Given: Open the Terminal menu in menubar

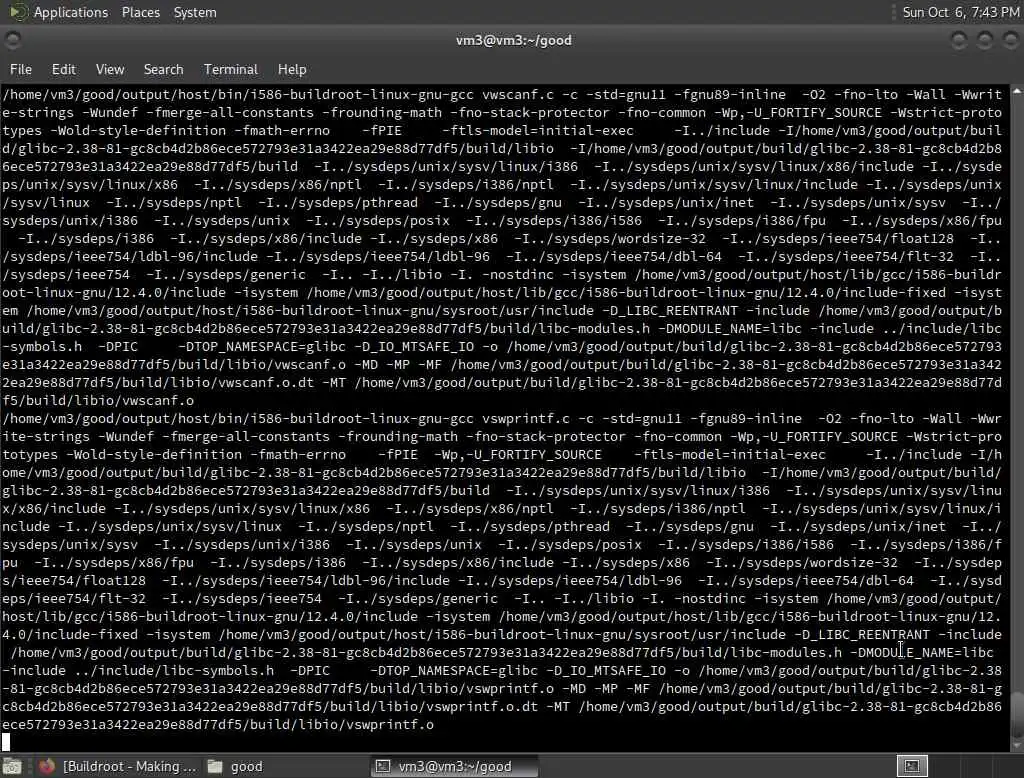Looking at the screenshot, I should tap(231, 69).
